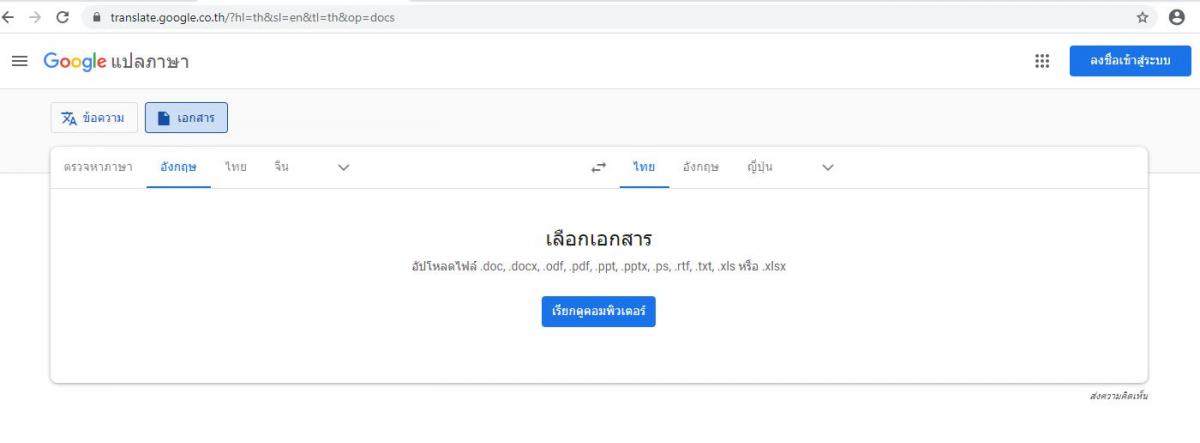Select จีน as source language

pos(282,167)
